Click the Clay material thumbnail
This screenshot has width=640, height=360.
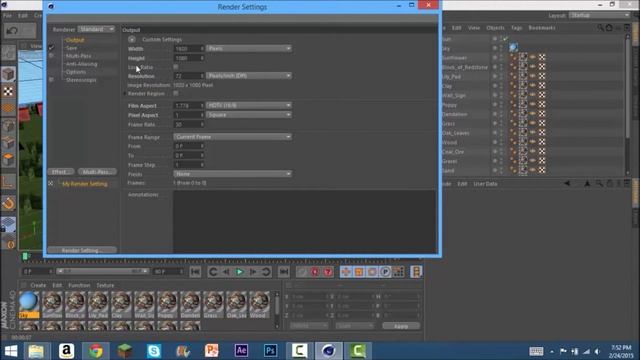[121, 305]
